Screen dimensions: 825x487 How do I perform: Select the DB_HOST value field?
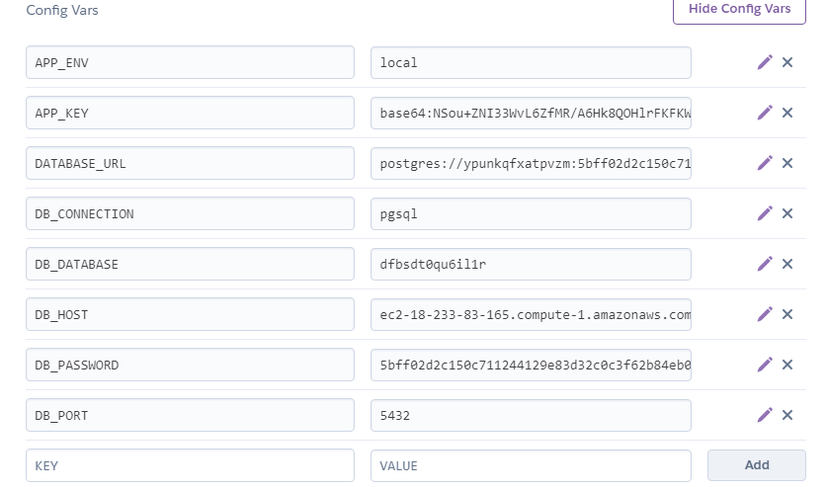(530, 314)
